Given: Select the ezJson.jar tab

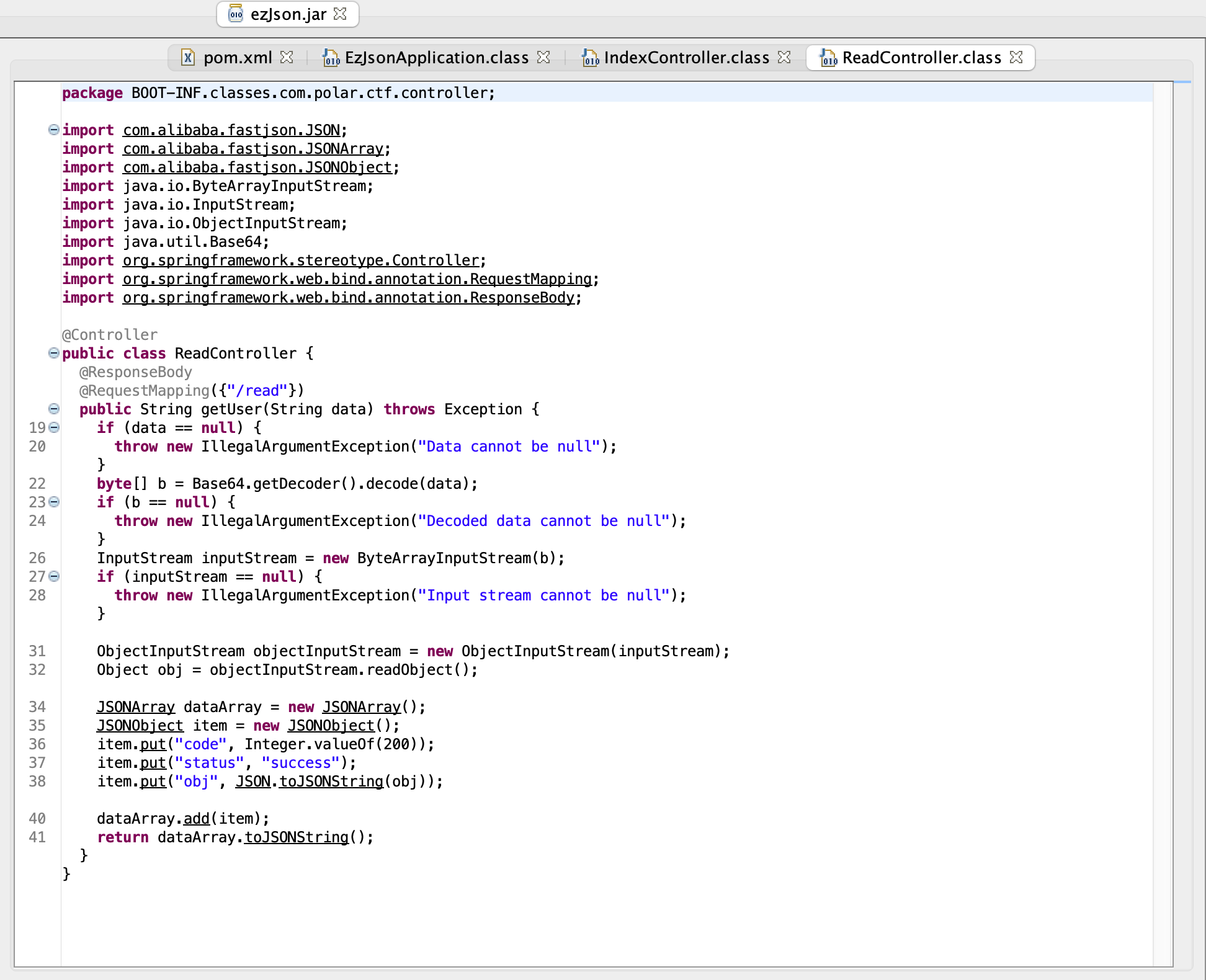Looking at the screenshot, I should 288,14.
